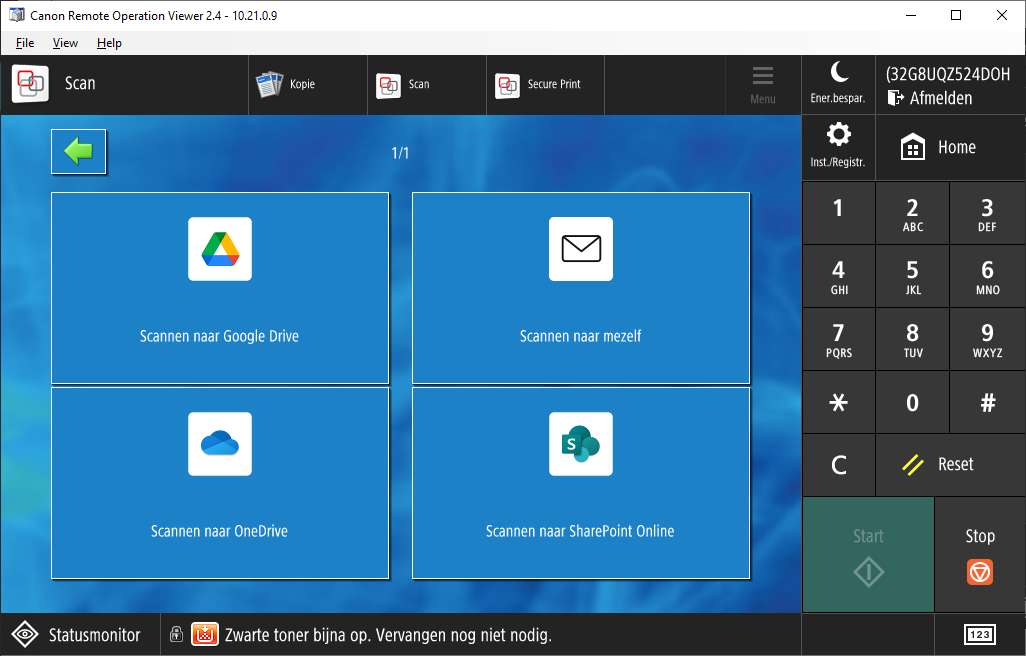
Task: Open Scannen naar Google Drive tile
Action: [x=220, y=288]
